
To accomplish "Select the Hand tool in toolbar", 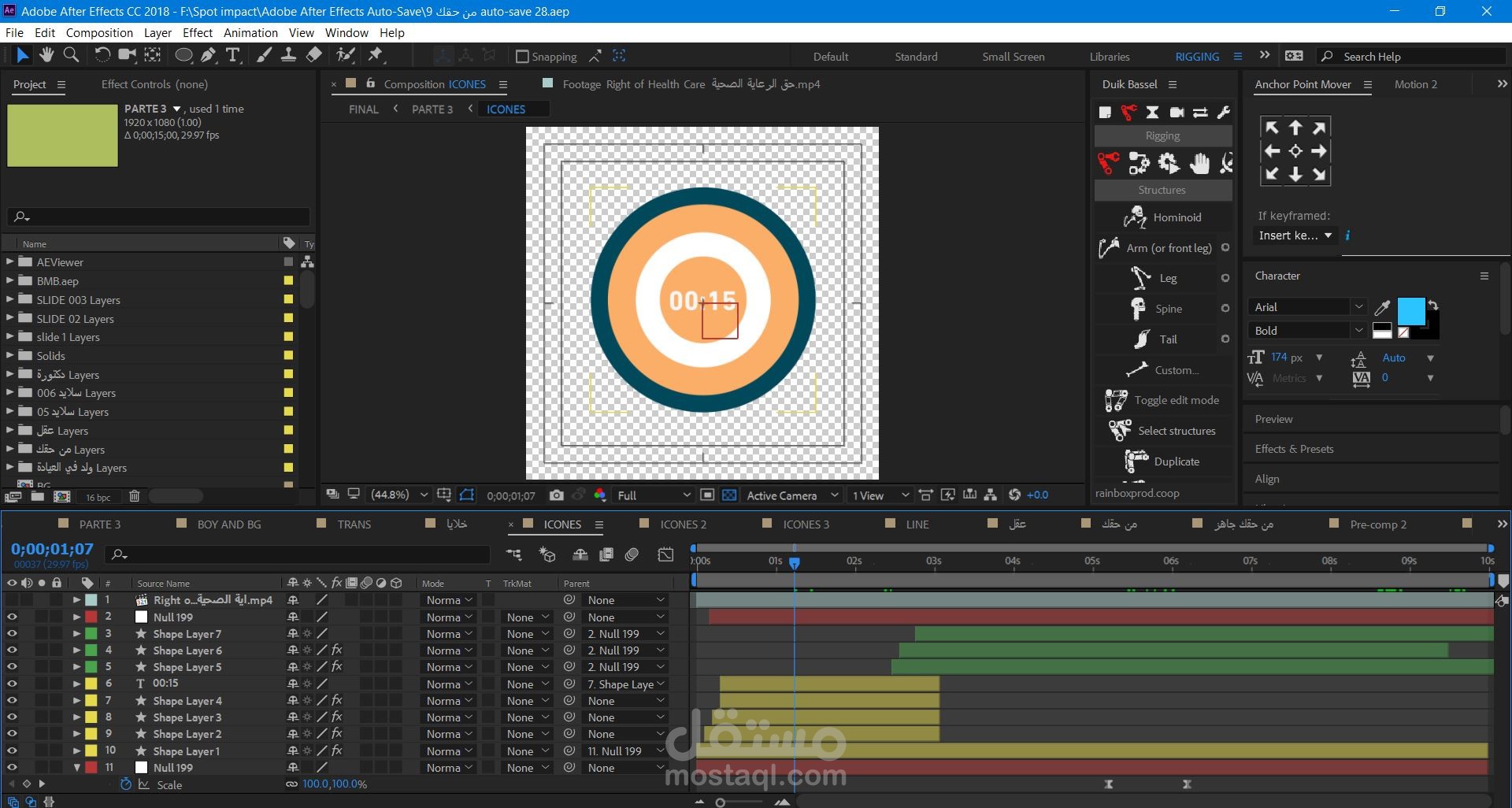I will pyautogui.click(x=46, y=55).
